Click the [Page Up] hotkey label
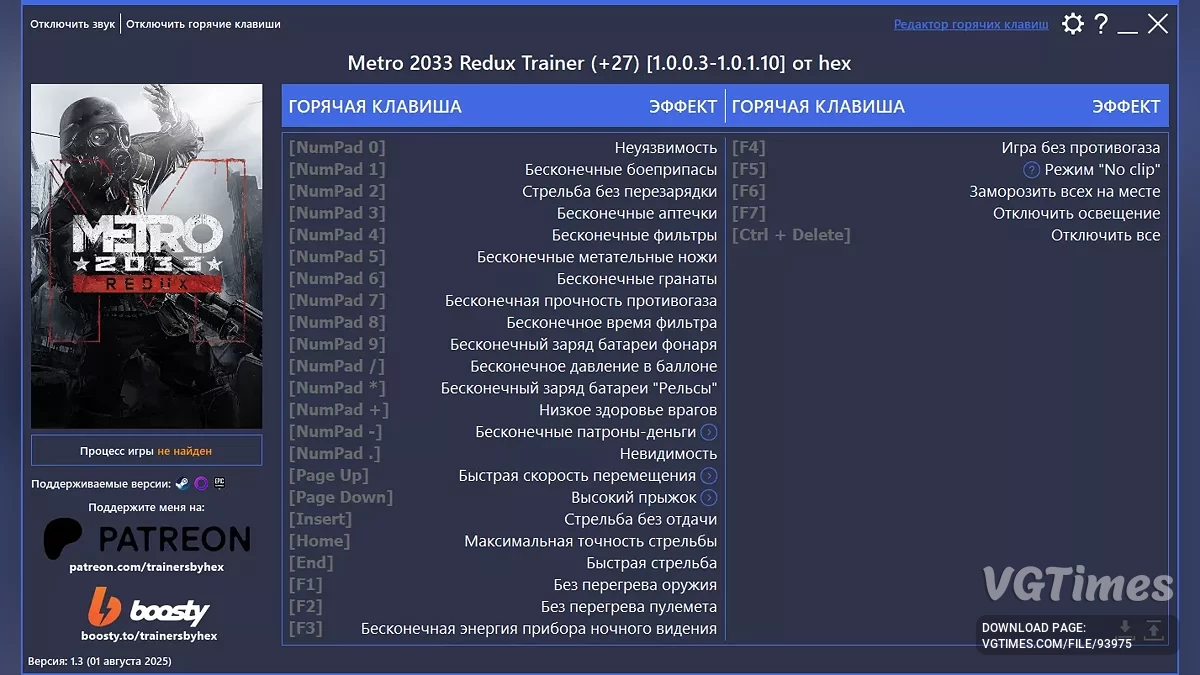The width and height of the screenshot is (1200, 675). [329, 476]
